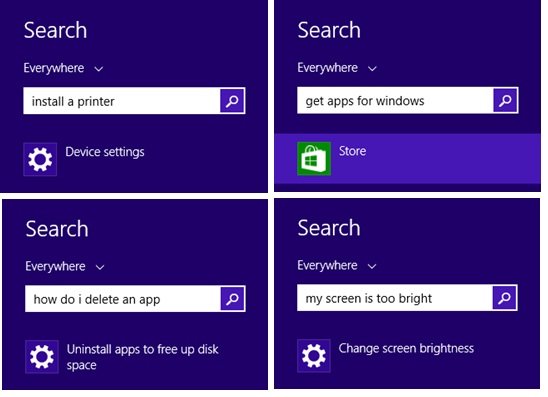Open the Device settings search result
Screen dimensions: 548x397
click(x=105, y=152)
